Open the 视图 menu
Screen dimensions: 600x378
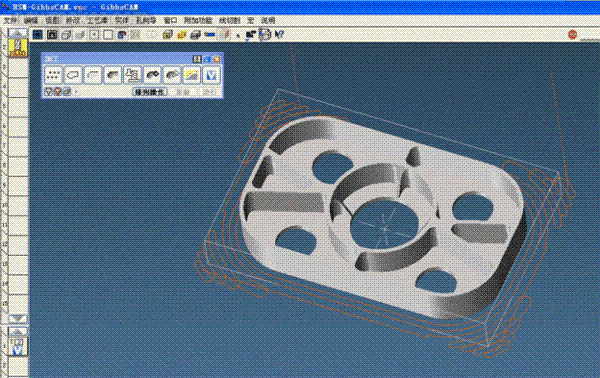52,20
